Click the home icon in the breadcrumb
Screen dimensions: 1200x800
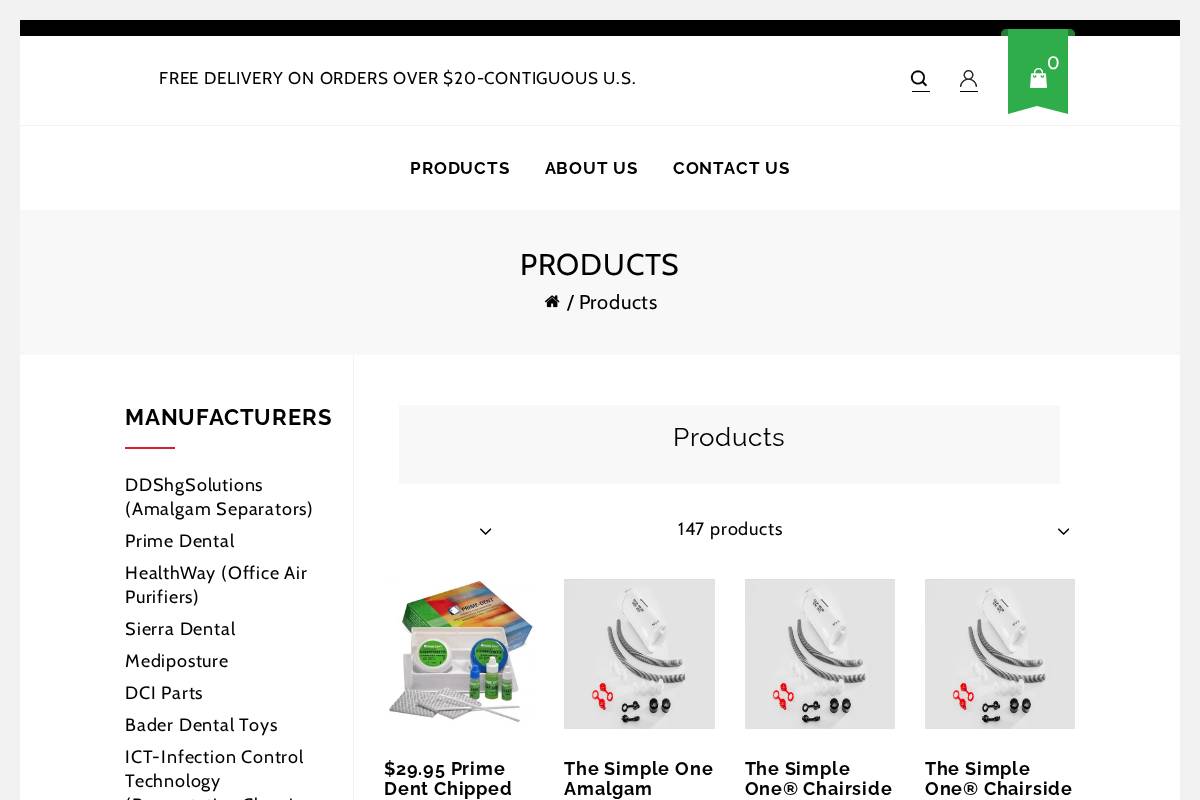[x=552, y=301]
